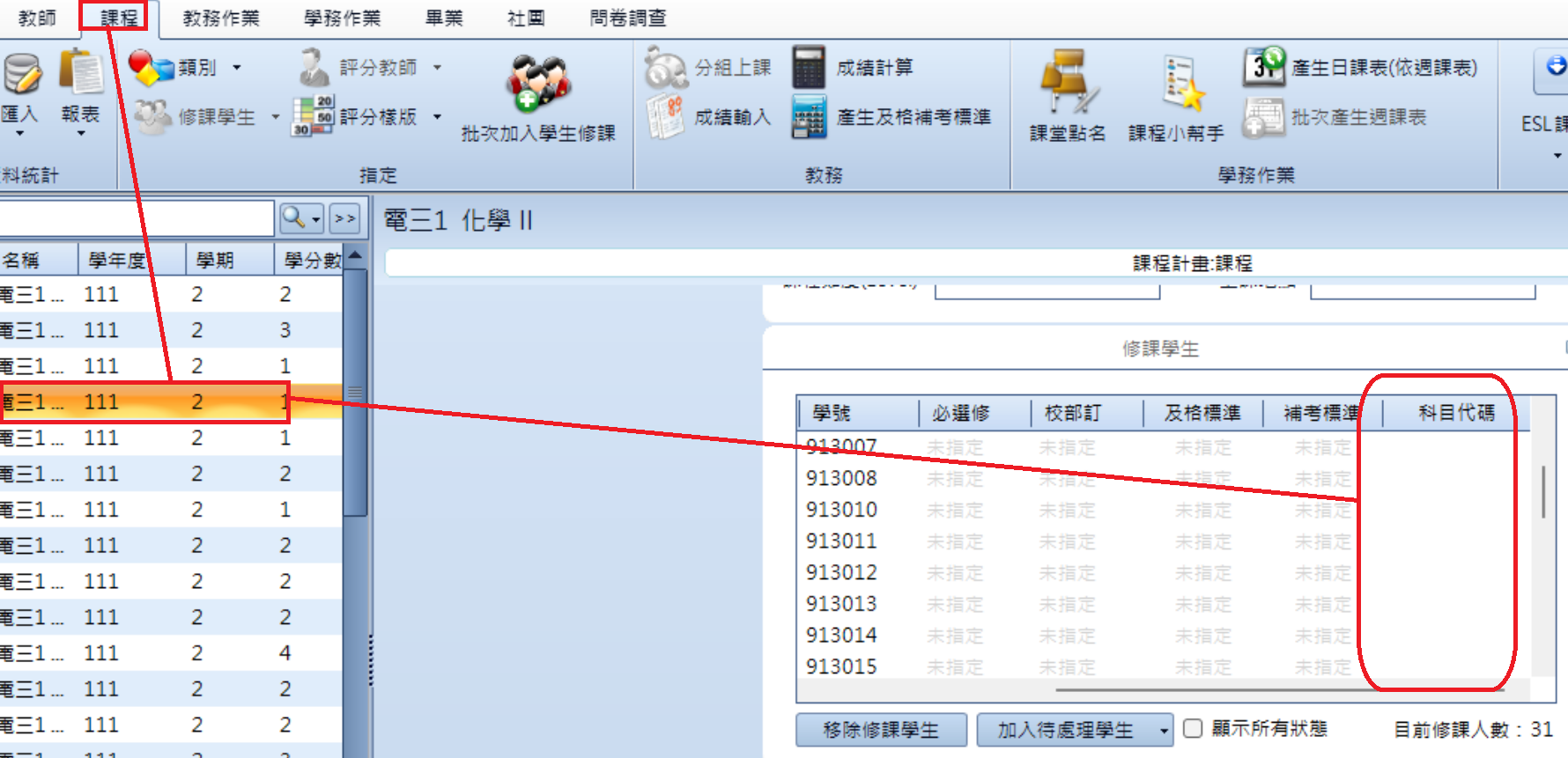This screenshot has height=758, width=1568.
Task: Click the 學號 column header
Action: (859, 412)
